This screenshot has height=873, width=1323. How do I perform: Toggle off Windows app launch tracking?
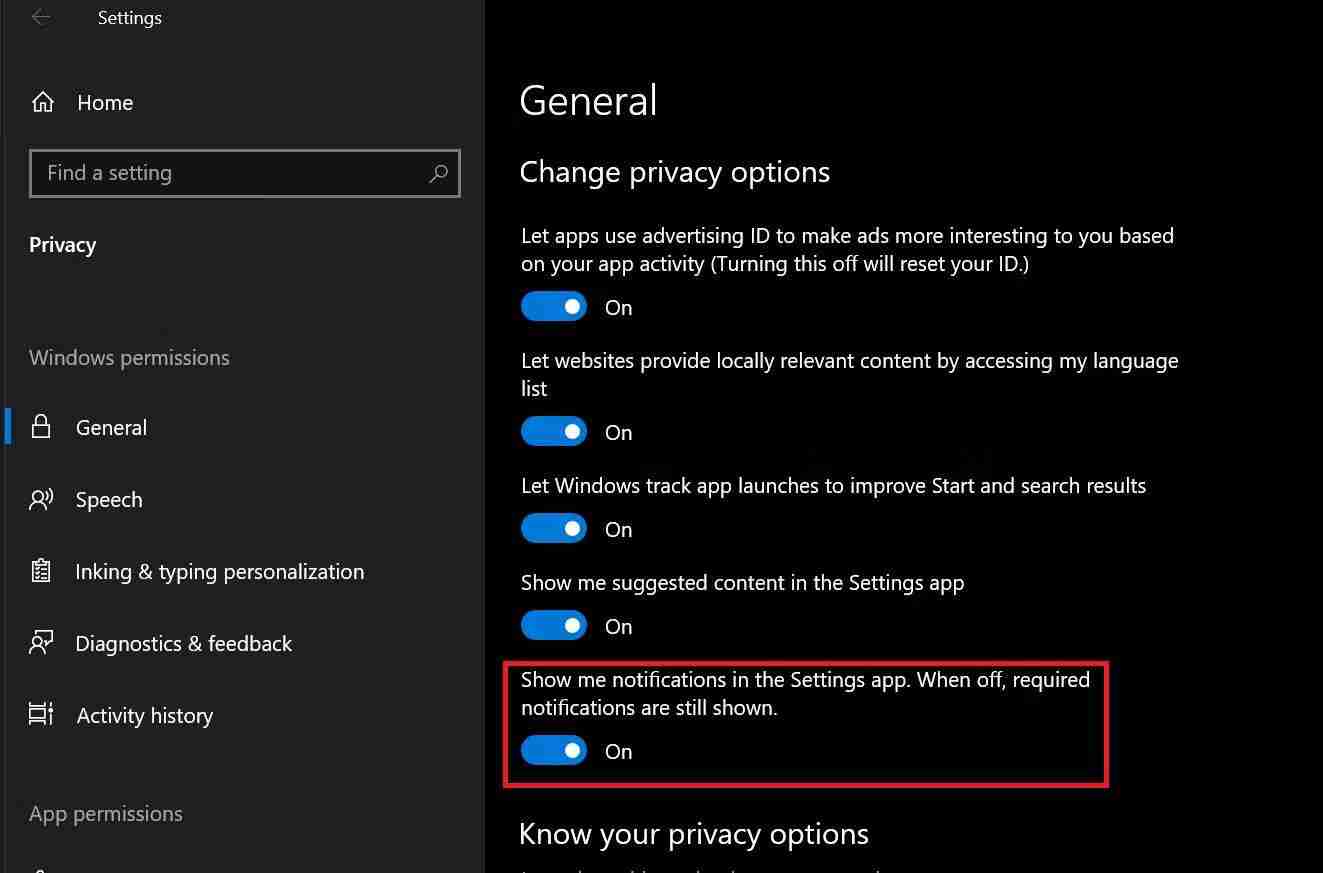[x=553, y=528]
